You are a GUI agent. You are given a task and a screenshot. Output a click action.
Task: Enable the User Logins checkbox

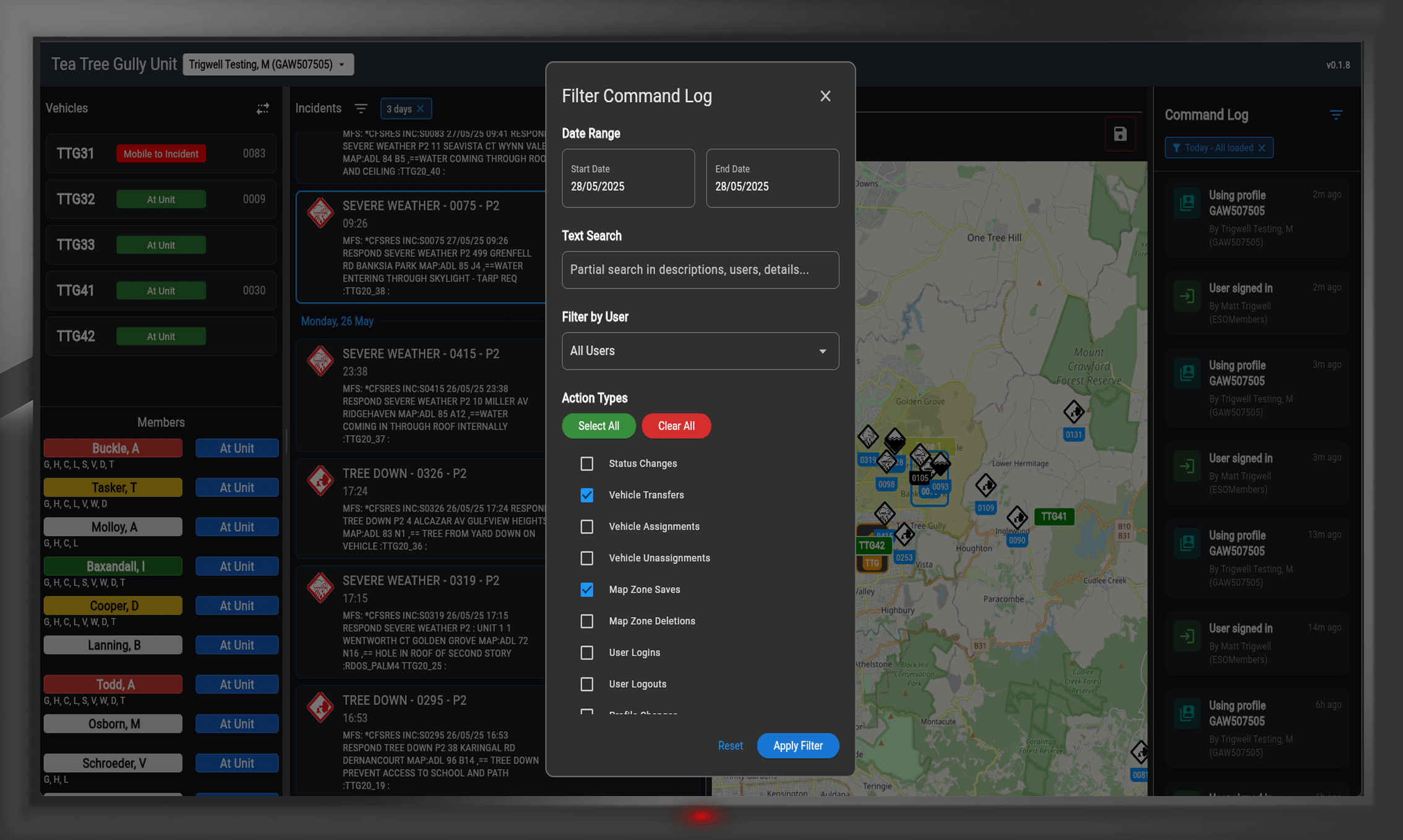click(x=586, y=652)
